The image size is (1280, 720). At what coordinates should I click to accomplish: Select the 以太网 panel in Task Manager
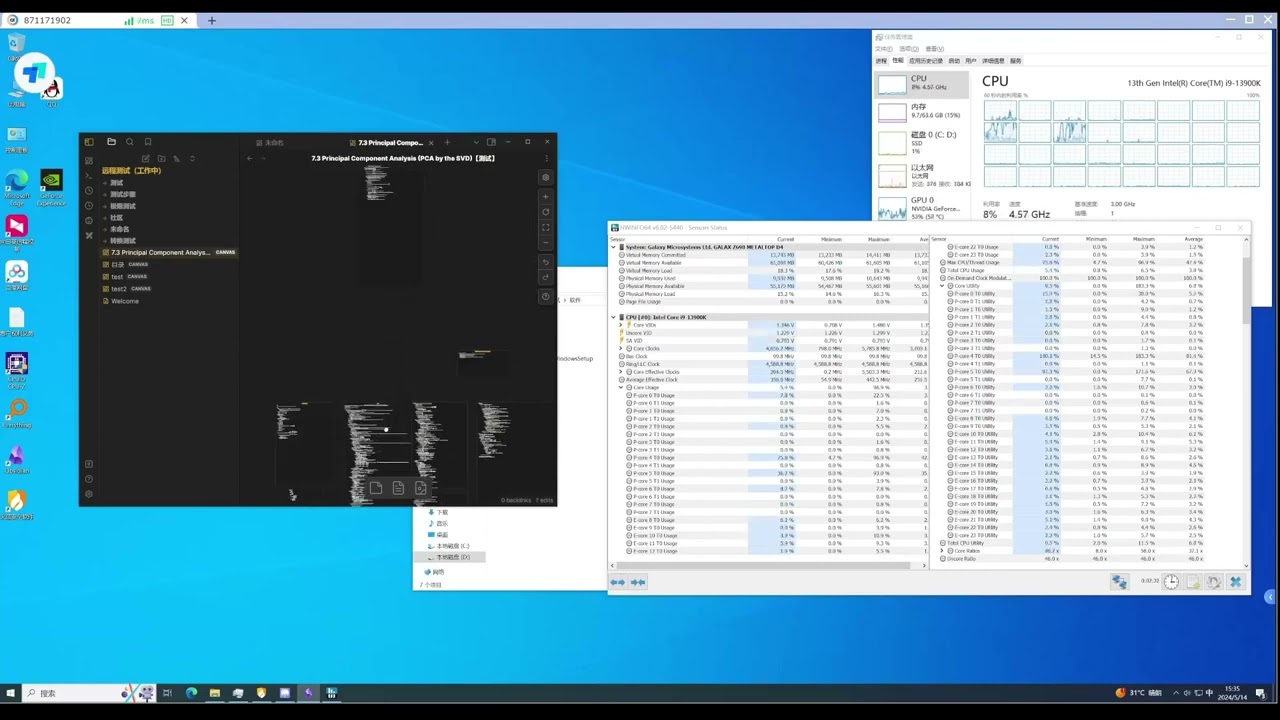click(923, 175)
